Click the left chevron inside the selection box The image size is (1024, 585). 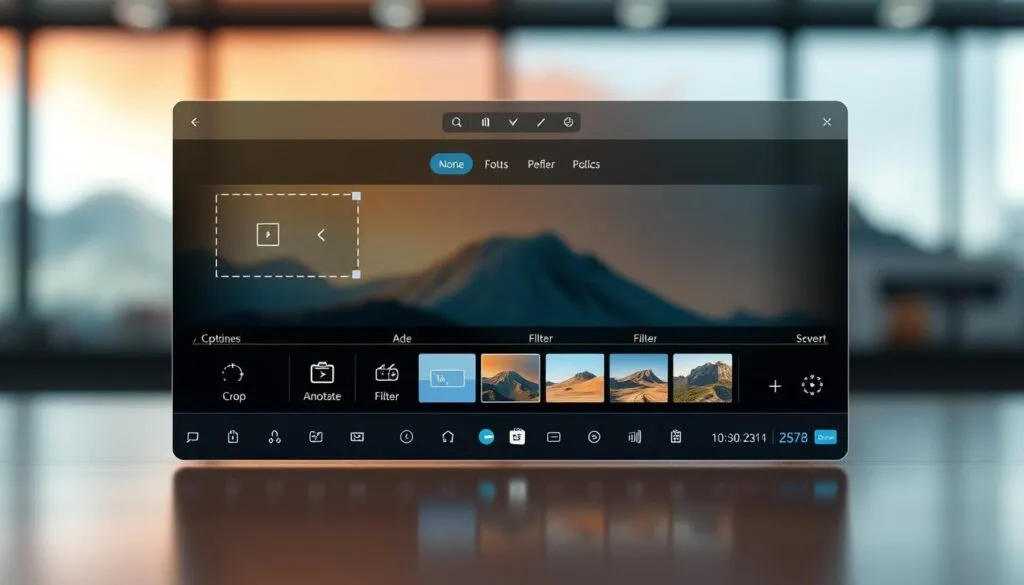321,235
